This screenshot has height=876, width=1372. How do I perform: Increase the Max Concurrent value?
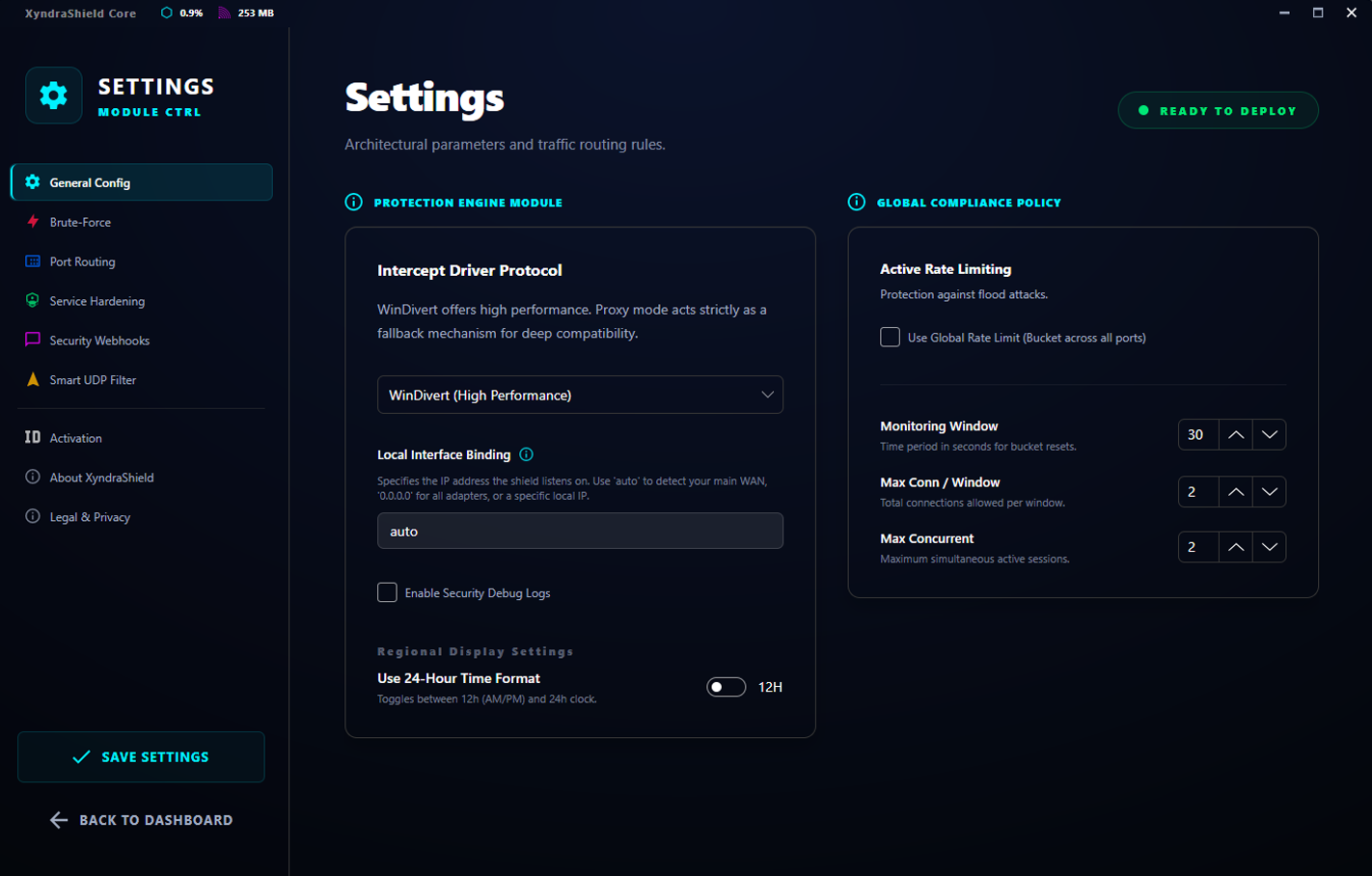pos(1236,547)
